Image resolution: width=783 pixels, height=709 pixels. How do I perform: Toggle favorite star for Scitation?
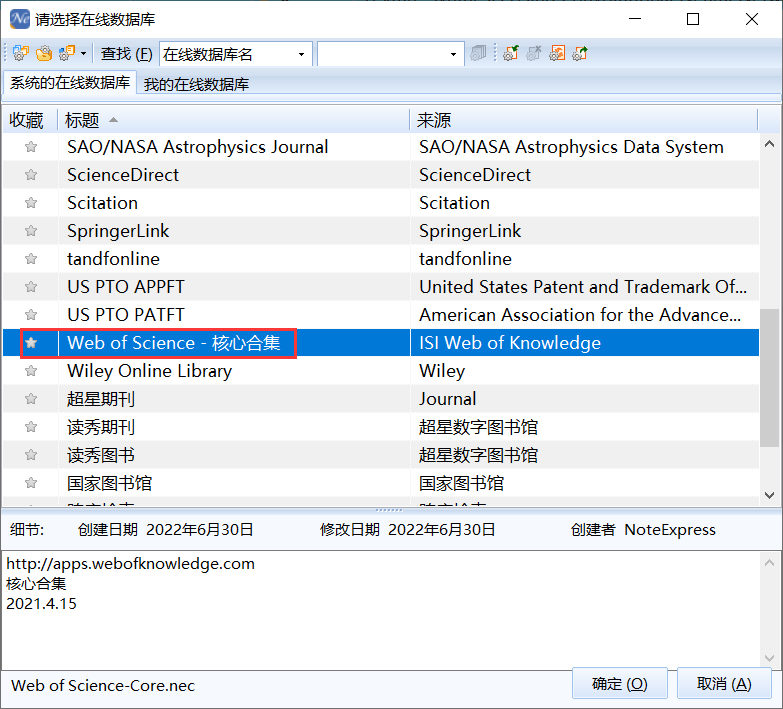[31, 203]
